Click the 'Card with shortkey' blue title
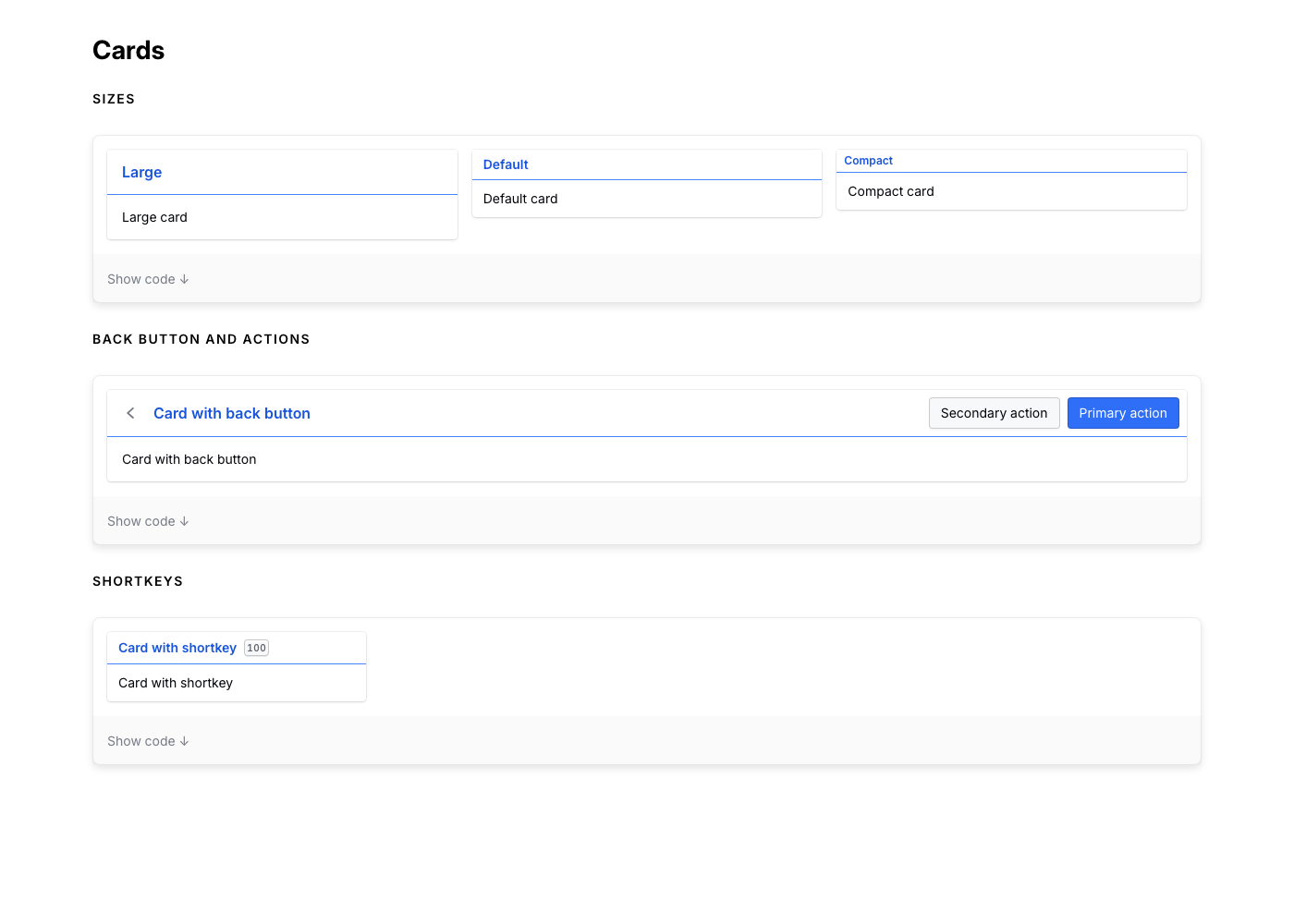 pos(177,648)
